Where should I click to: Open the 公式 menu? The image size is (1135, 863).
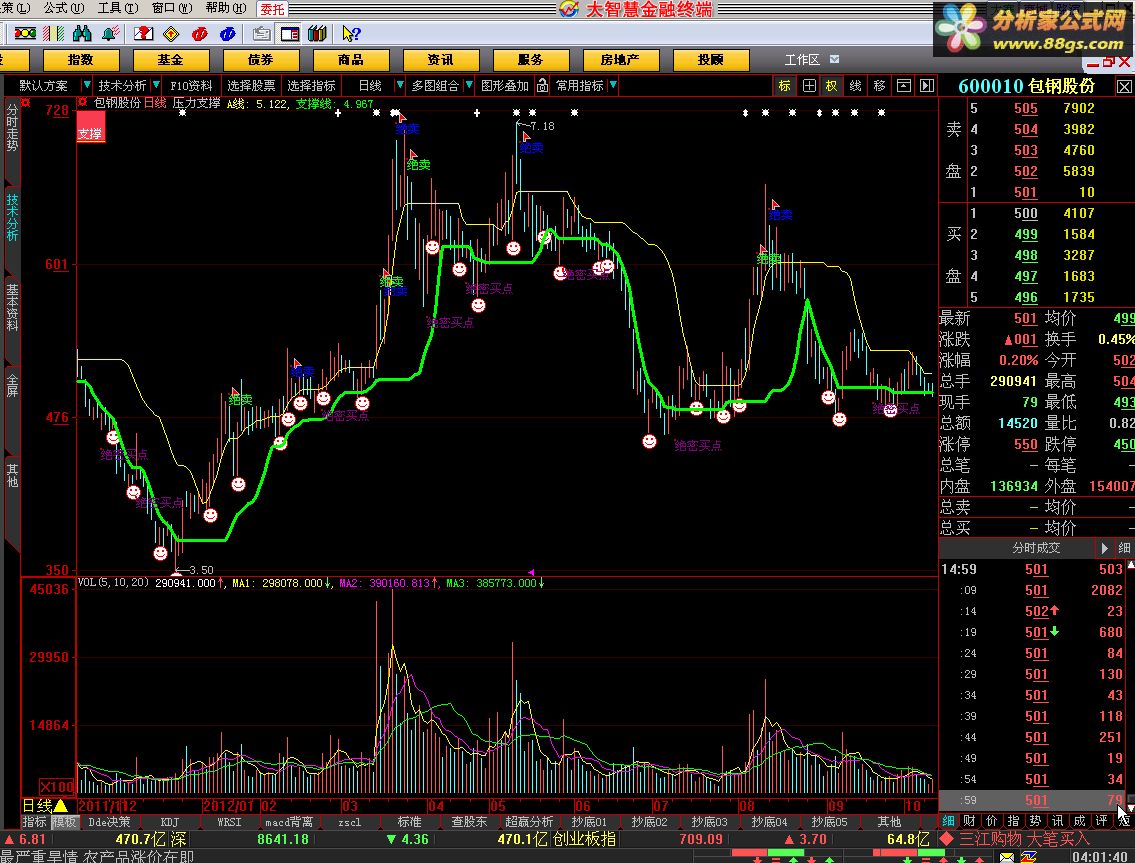[x=64, y=8]
